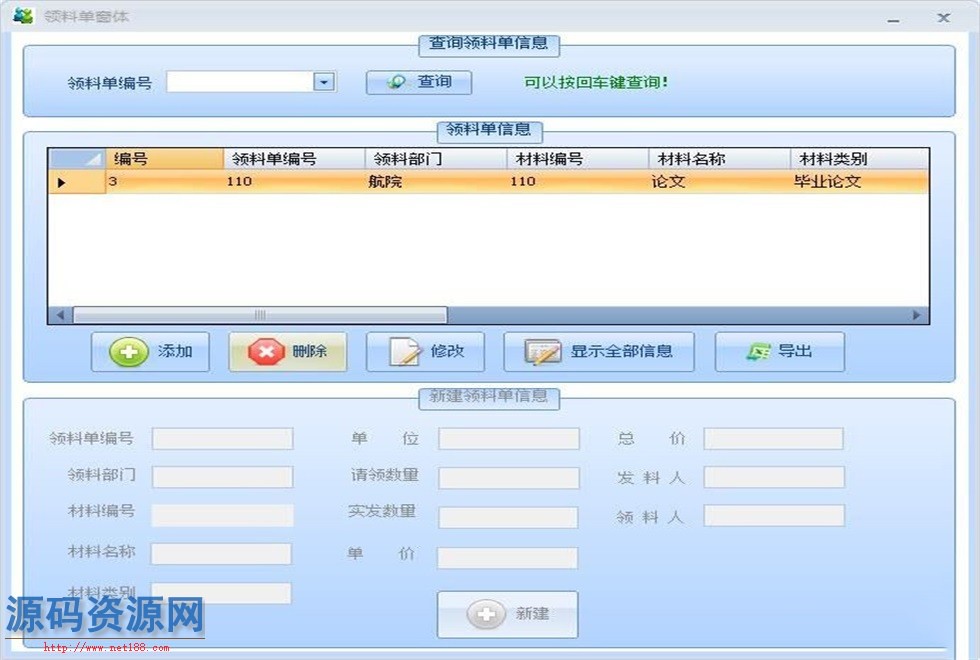The image size is (980, 660).
Task: Sort by 领料单编号 column header
Action: pos(292,159)
